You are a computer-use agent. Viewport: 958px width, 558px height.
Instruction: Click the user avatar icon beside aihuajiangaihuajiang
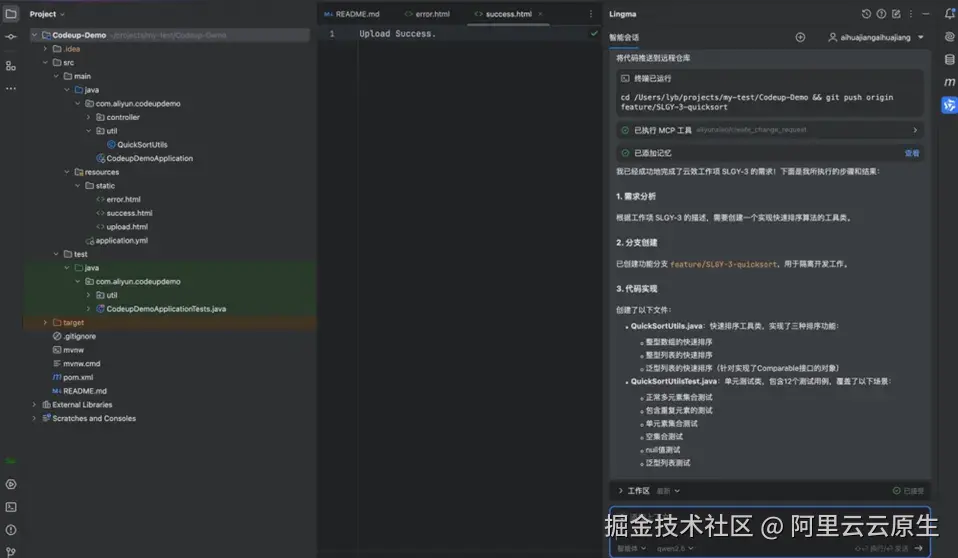coord(832,37)
